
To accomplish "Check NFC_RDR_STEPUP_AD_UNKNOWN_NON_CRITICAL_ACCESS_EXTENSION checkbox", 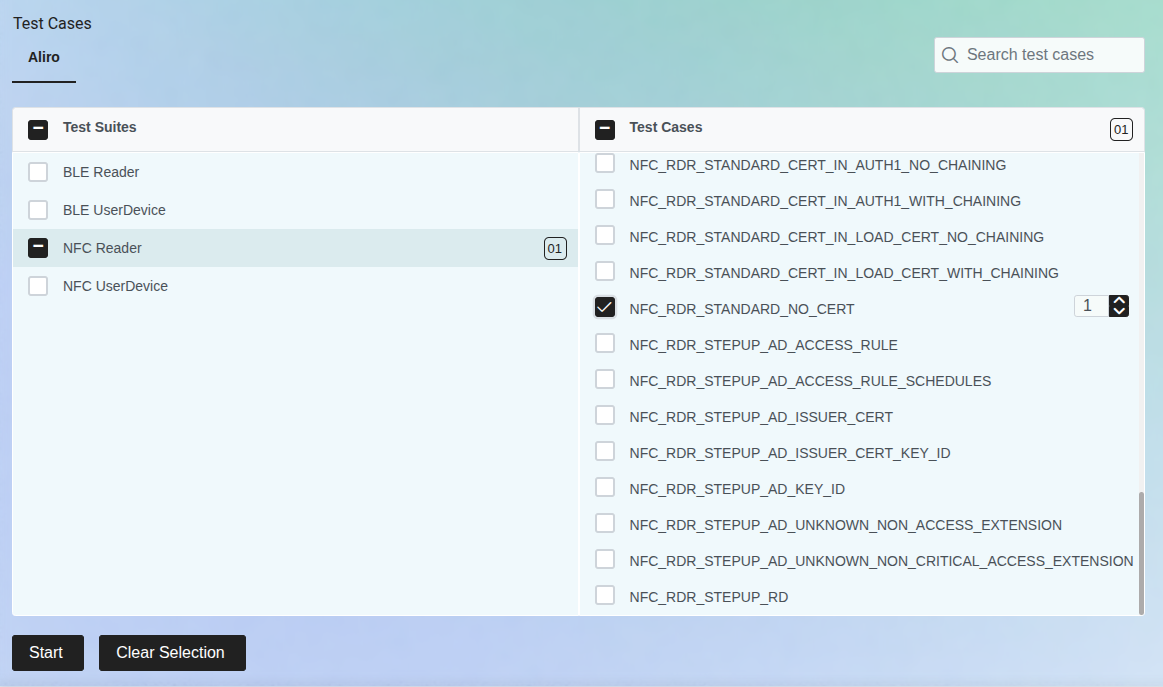I will (604, 559).
